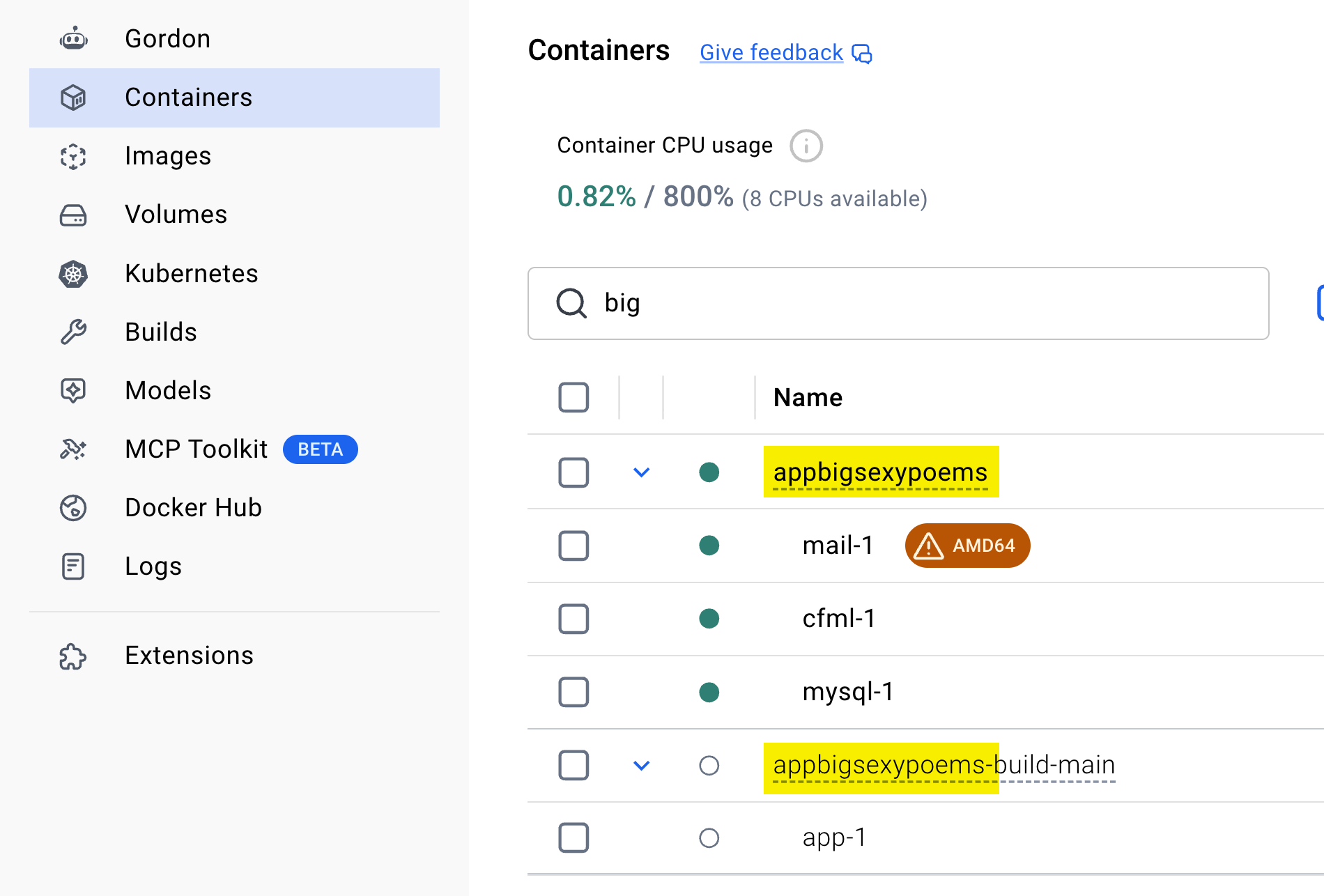Click the Models icon in sidebar

[x=73, y=390]
